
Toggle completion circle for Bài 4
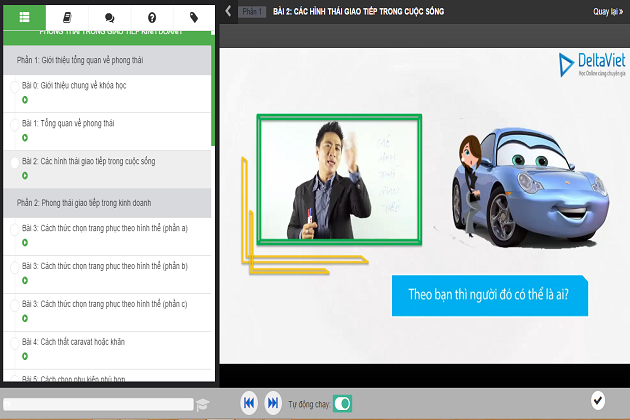pyautogui.click(x=14, y=343)
